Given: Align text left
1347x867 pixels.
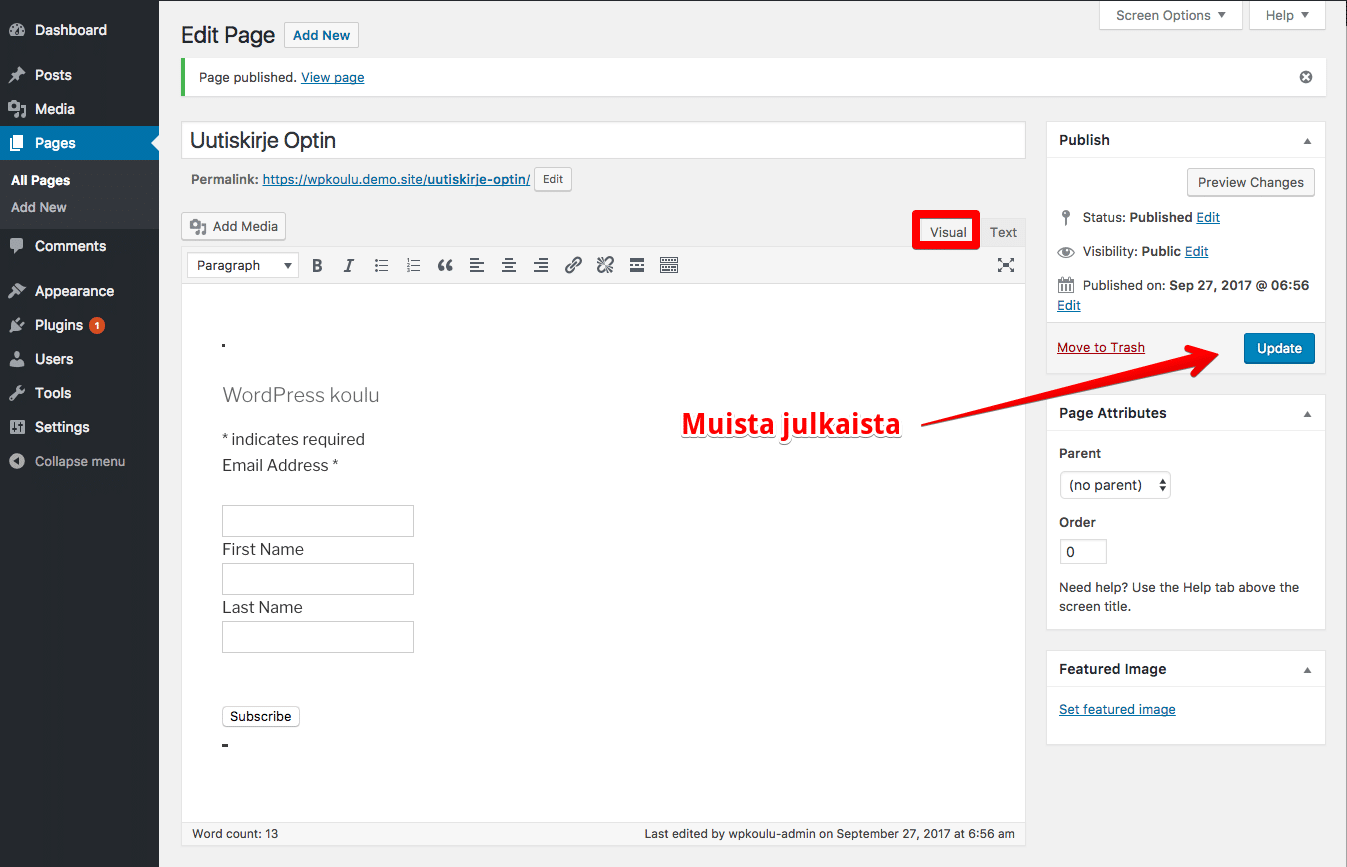Looking at the screenshot, I should pyautogui.click(x=477, y=265).
